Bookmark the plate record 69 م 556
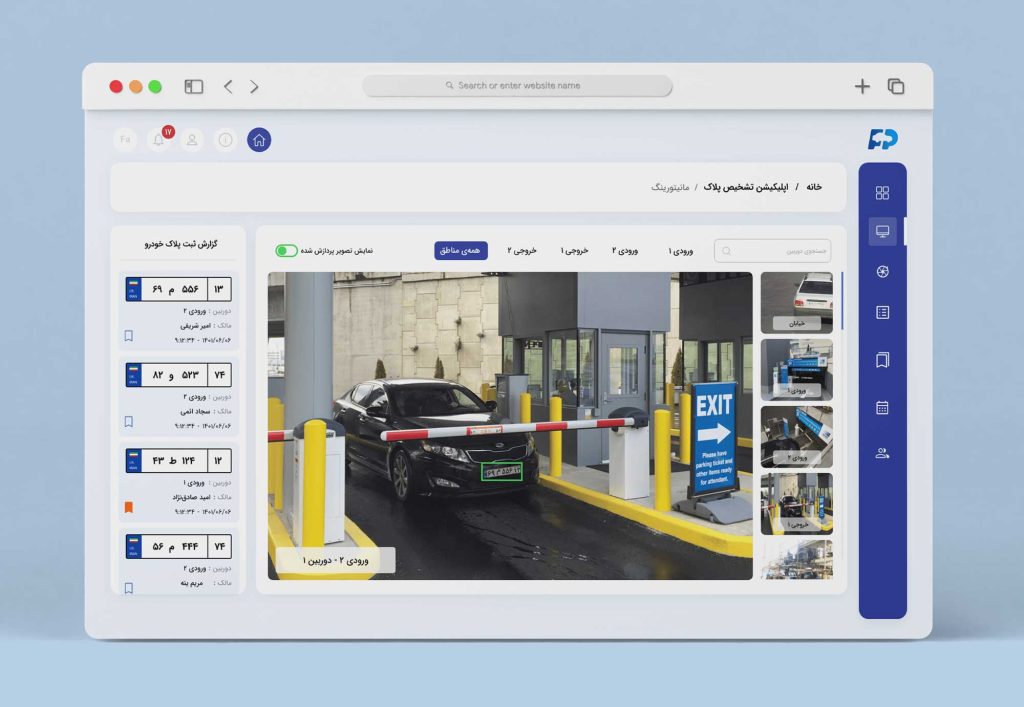Viewport: 1024px width, 707px height. 129,336
